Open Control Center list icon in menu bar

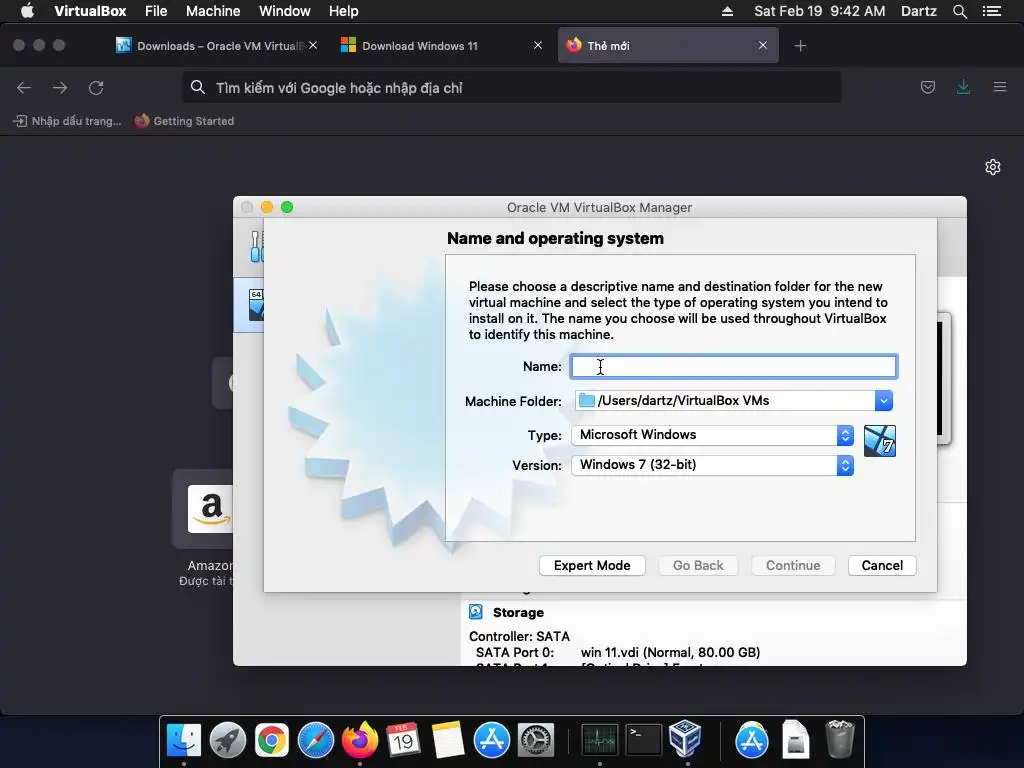[991, 11]
